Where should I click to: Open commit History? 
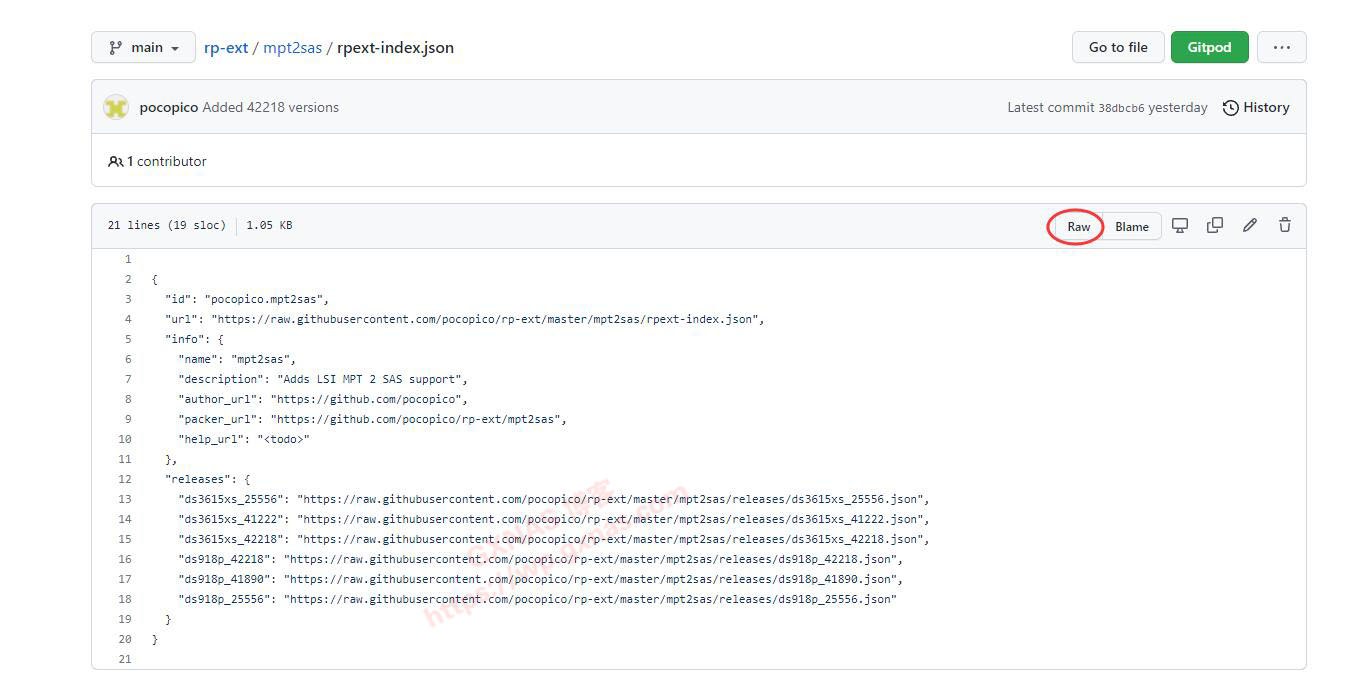1256,107
